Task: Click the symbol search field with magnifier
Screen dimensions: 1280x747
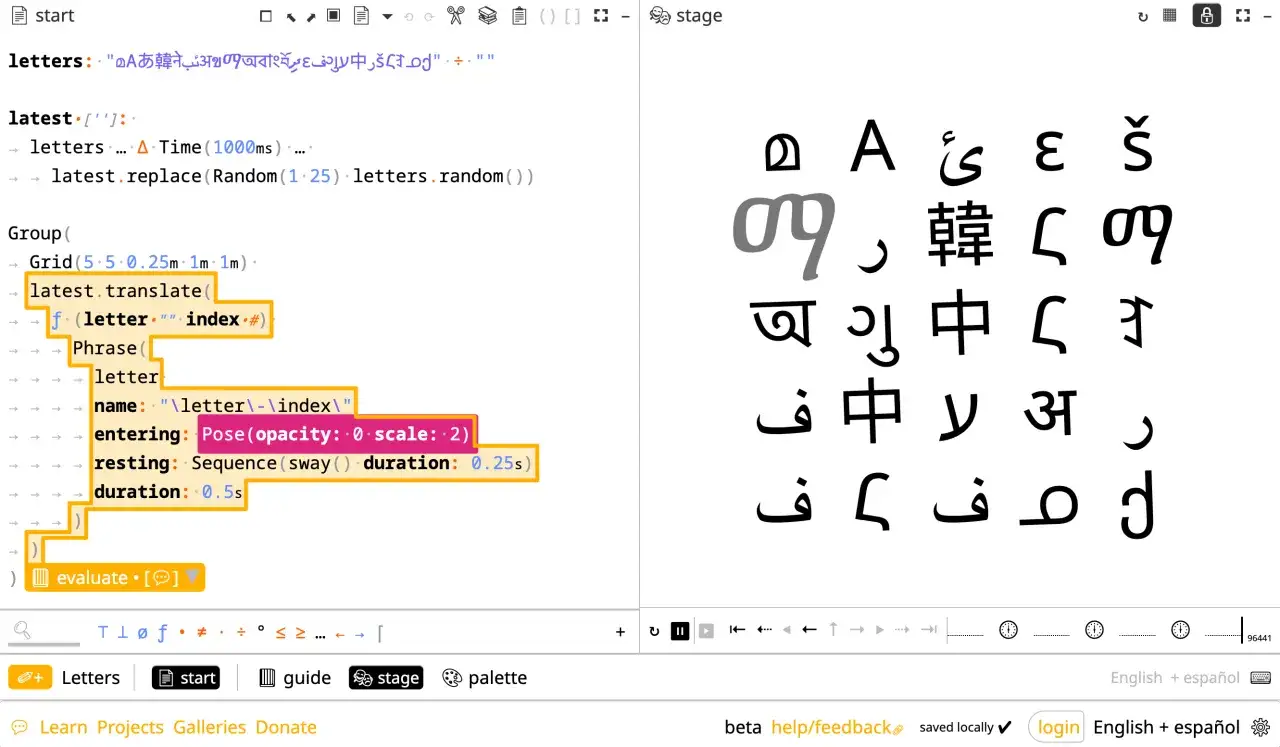Action: pyautogui.click(x=45, y=631)
